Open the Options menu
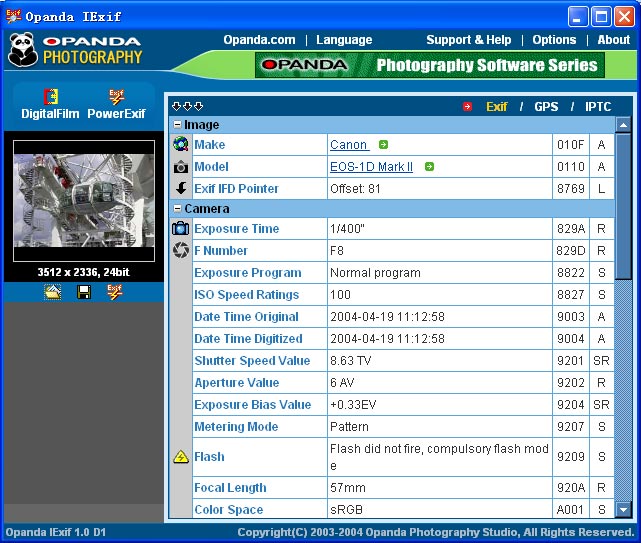641x543 pixels. 554,40
